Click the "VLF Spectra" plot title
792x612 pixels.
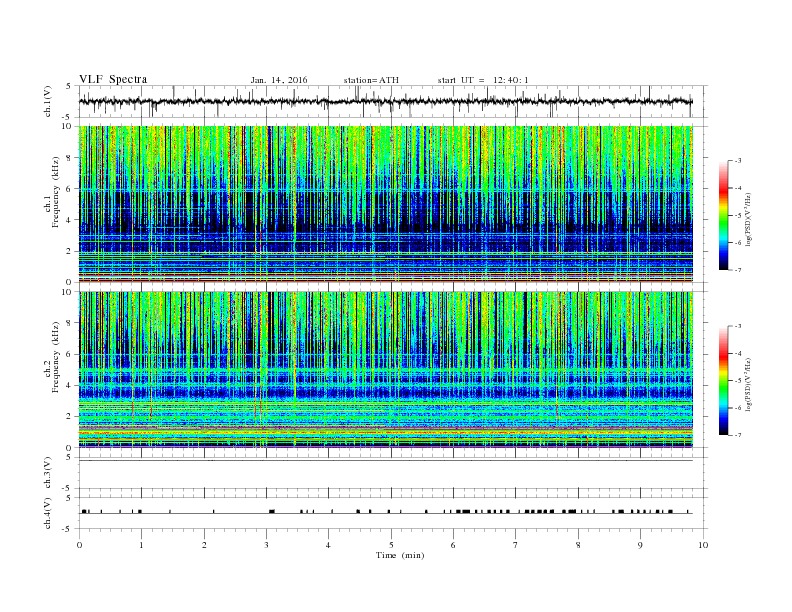(x=113, y=79)
